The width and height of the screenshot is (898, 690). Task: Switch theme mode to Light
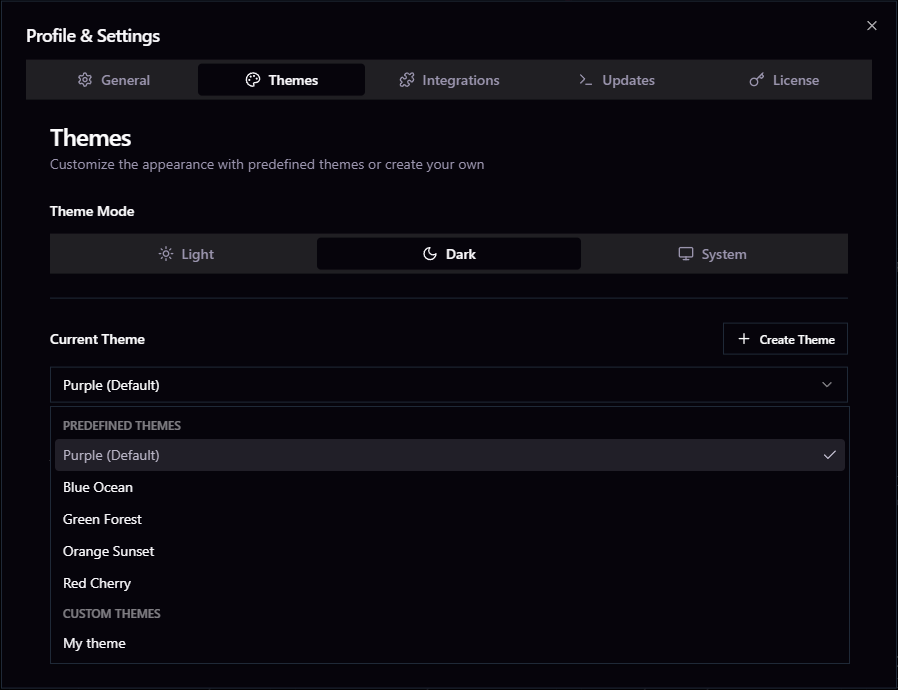(185, 254)
